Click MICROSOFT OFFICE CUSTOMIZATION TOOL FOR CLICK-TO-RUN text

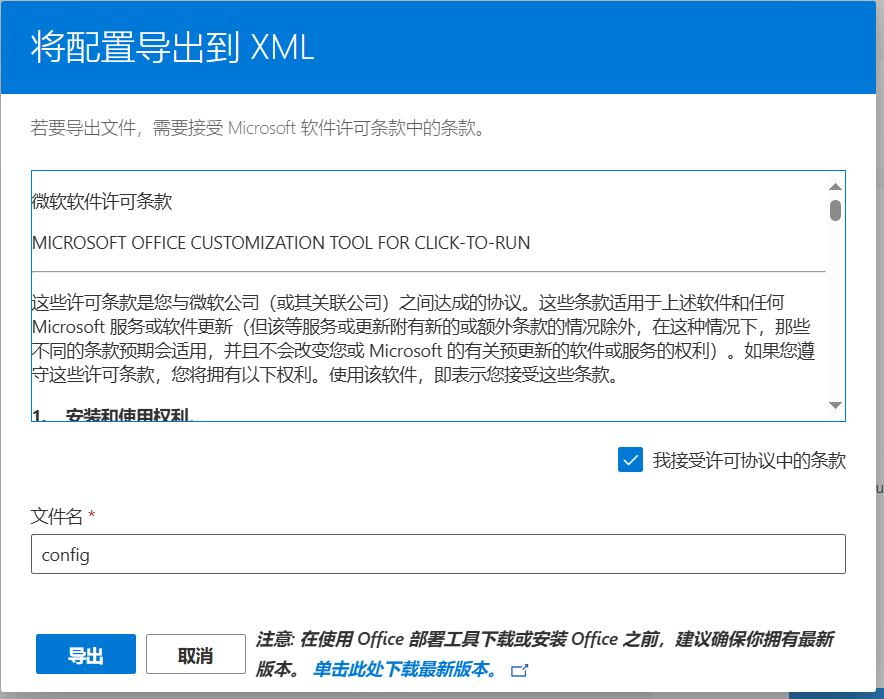(x=281, y=243)
